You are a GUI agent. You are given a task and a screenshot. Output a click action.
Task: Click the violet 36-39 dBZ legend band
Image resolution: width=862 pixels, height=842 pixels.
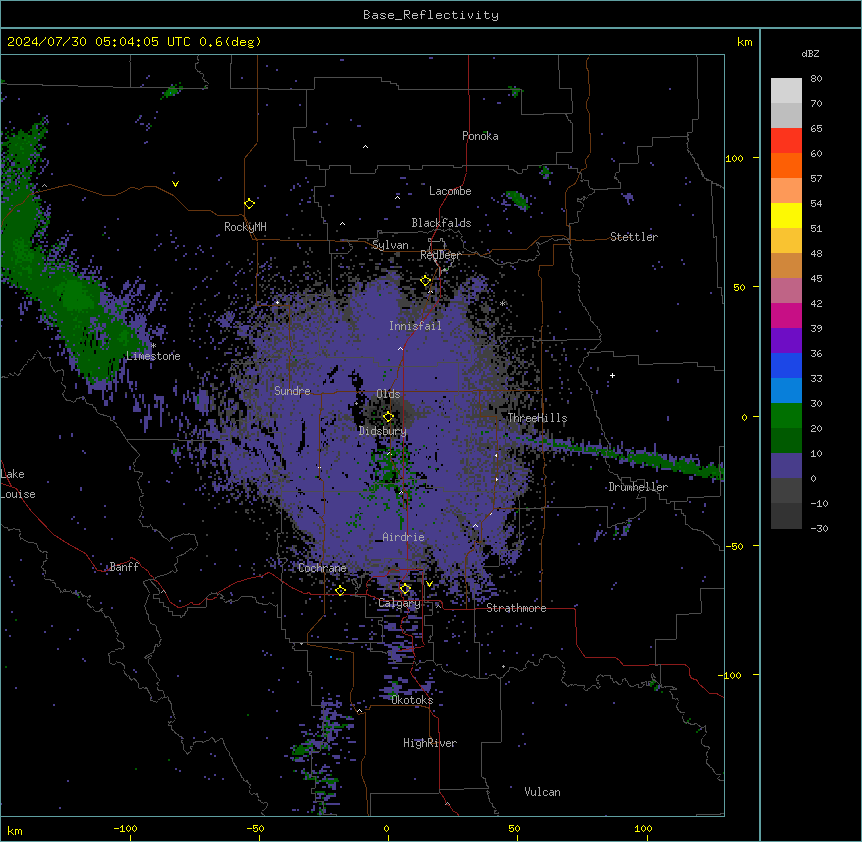[786, 341]
